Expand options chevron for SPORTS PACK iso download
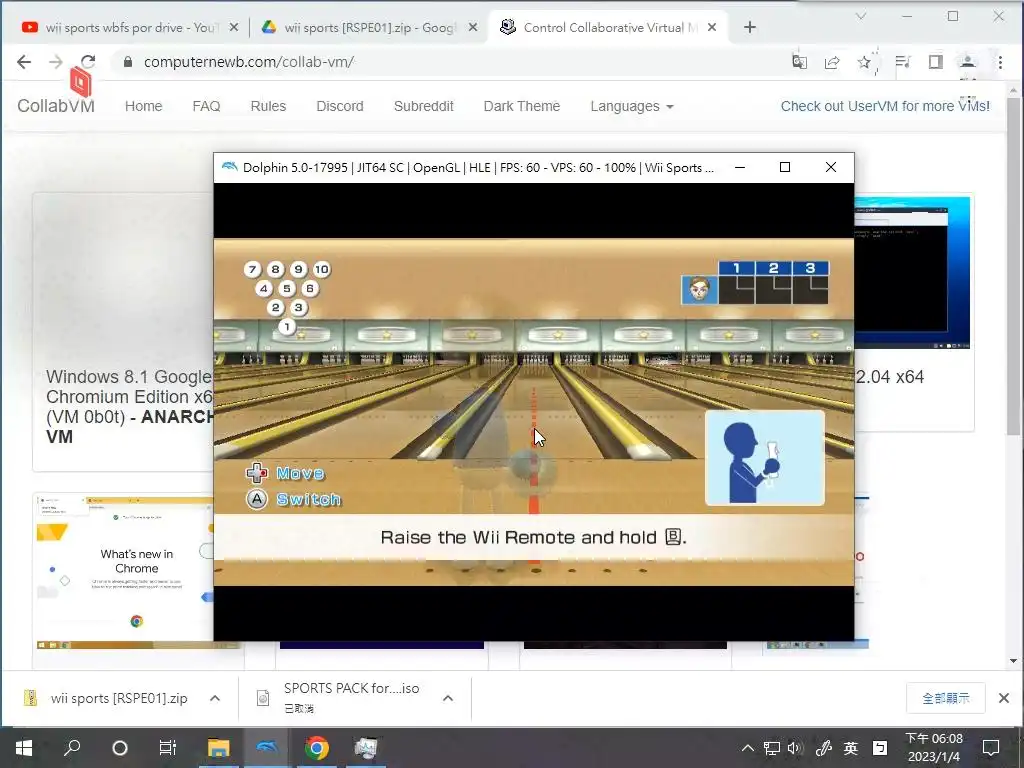Viewport: 1024px width, 768px height. pyautogui.click(x=448, y=698)
